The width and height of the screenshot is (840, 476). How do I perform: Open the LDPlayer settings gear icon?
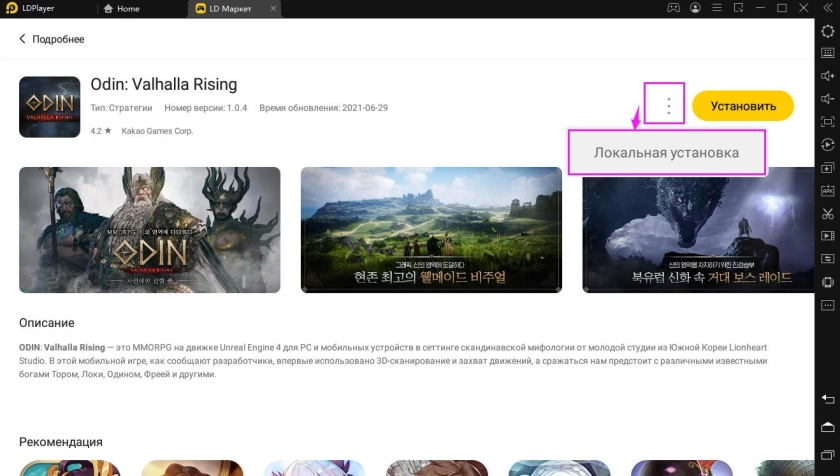[828, 31]
